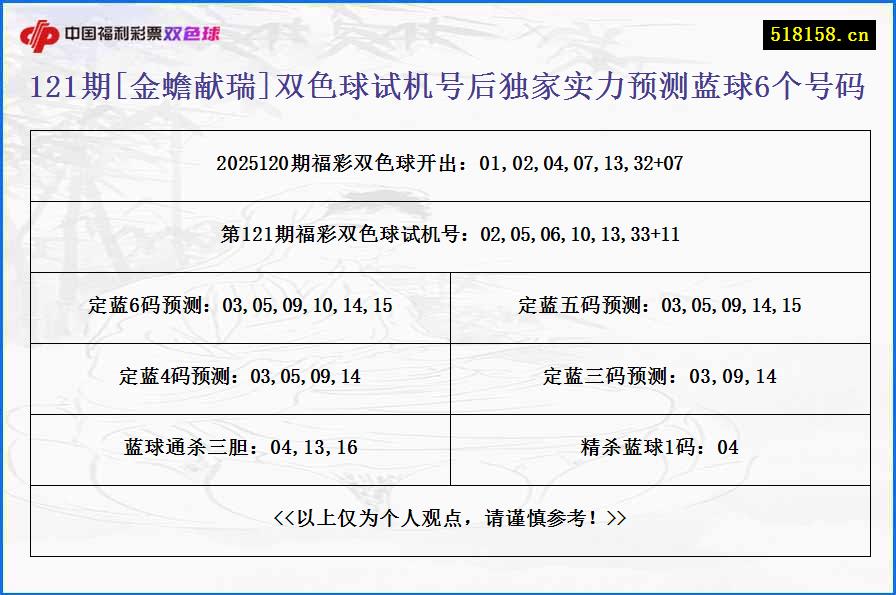Select the 精杀蓝球1码 cell
896x595 pixels.
tap(660, 447)
